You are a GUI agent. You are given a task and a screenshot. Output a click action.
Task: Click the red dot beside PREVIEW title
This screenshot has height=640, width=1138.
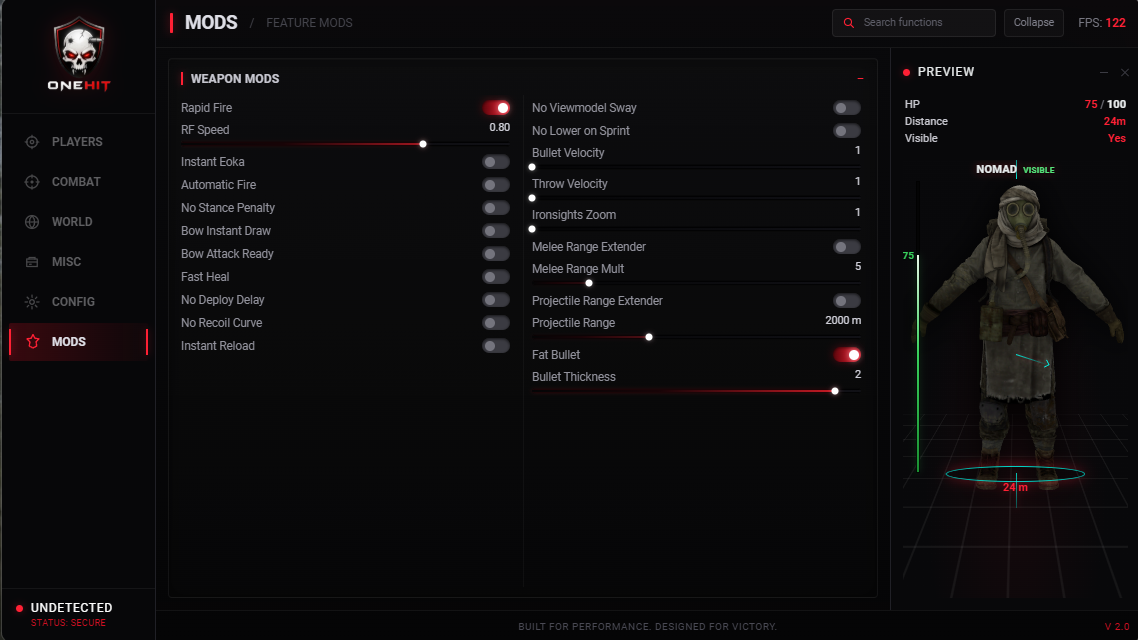click(x=906, y=73)
